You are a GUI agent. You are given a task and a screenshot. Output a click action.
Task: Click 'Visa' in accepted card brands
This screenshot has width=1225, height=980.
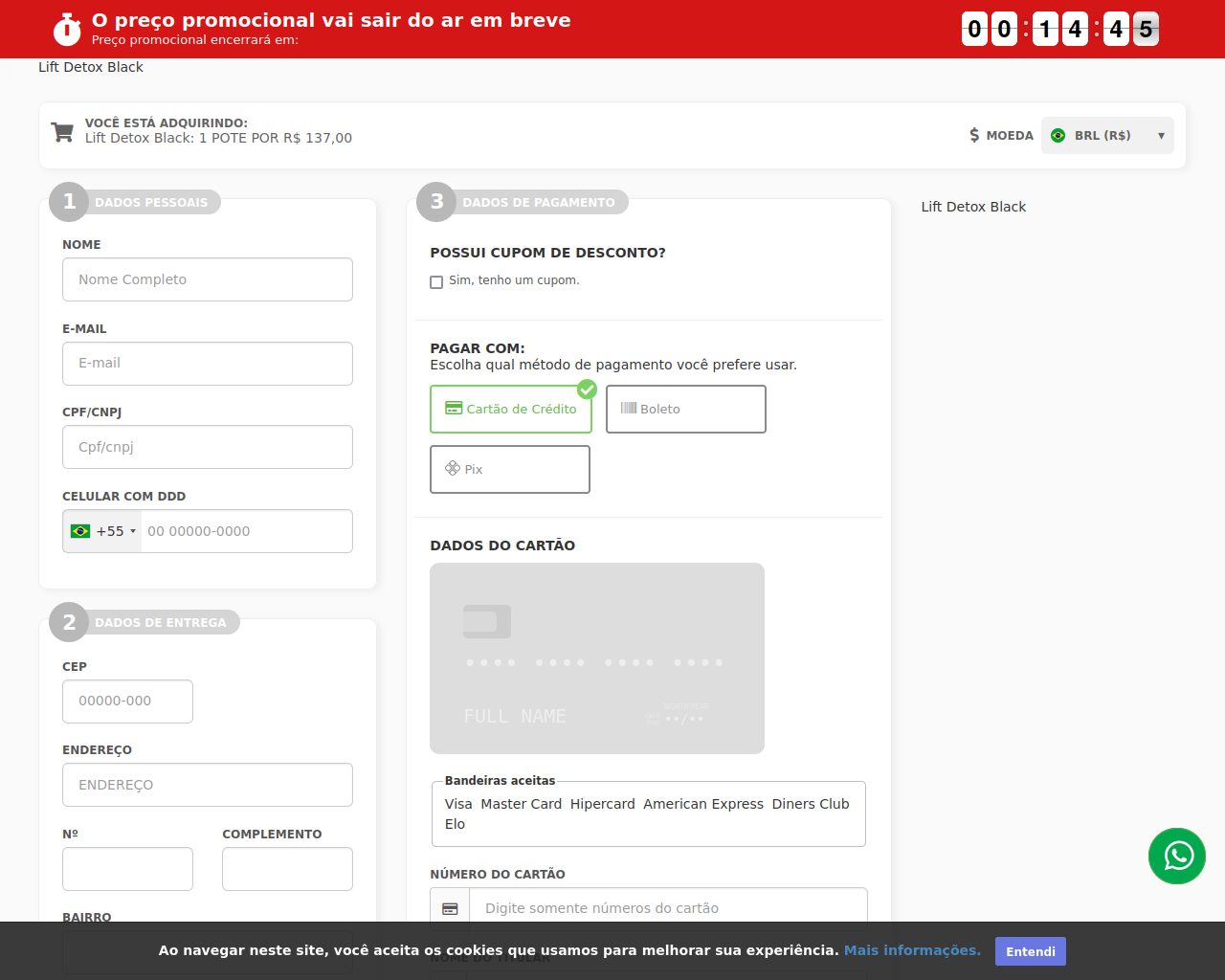[x=458, y=804]
